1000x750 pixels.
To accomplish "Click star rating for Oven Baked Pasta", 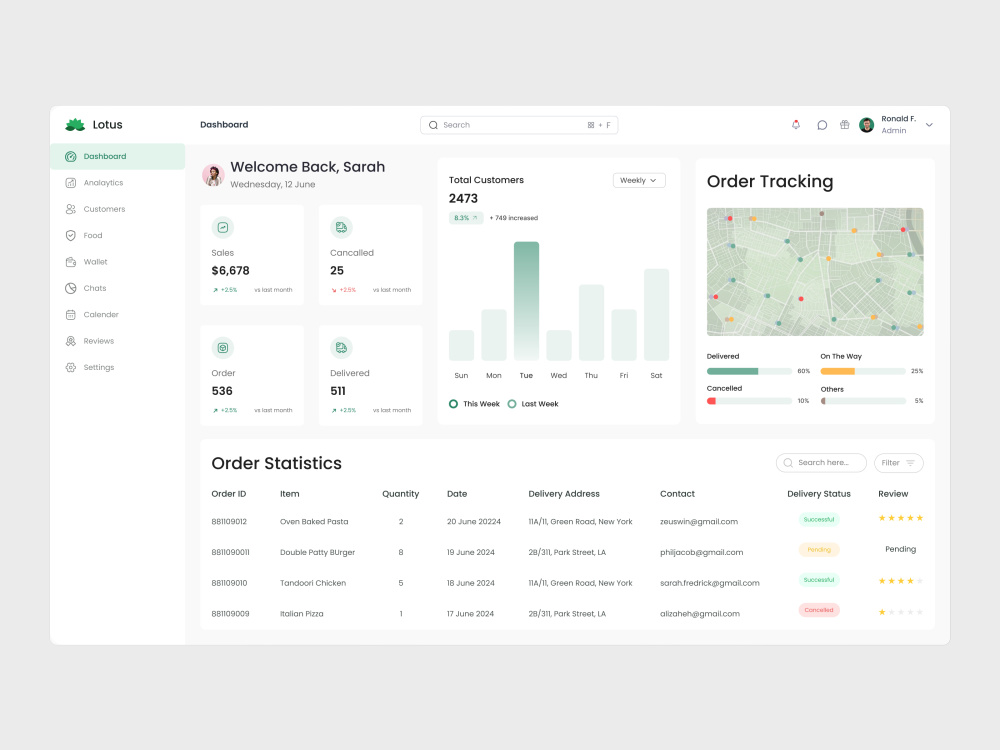I will coord(901,518).
